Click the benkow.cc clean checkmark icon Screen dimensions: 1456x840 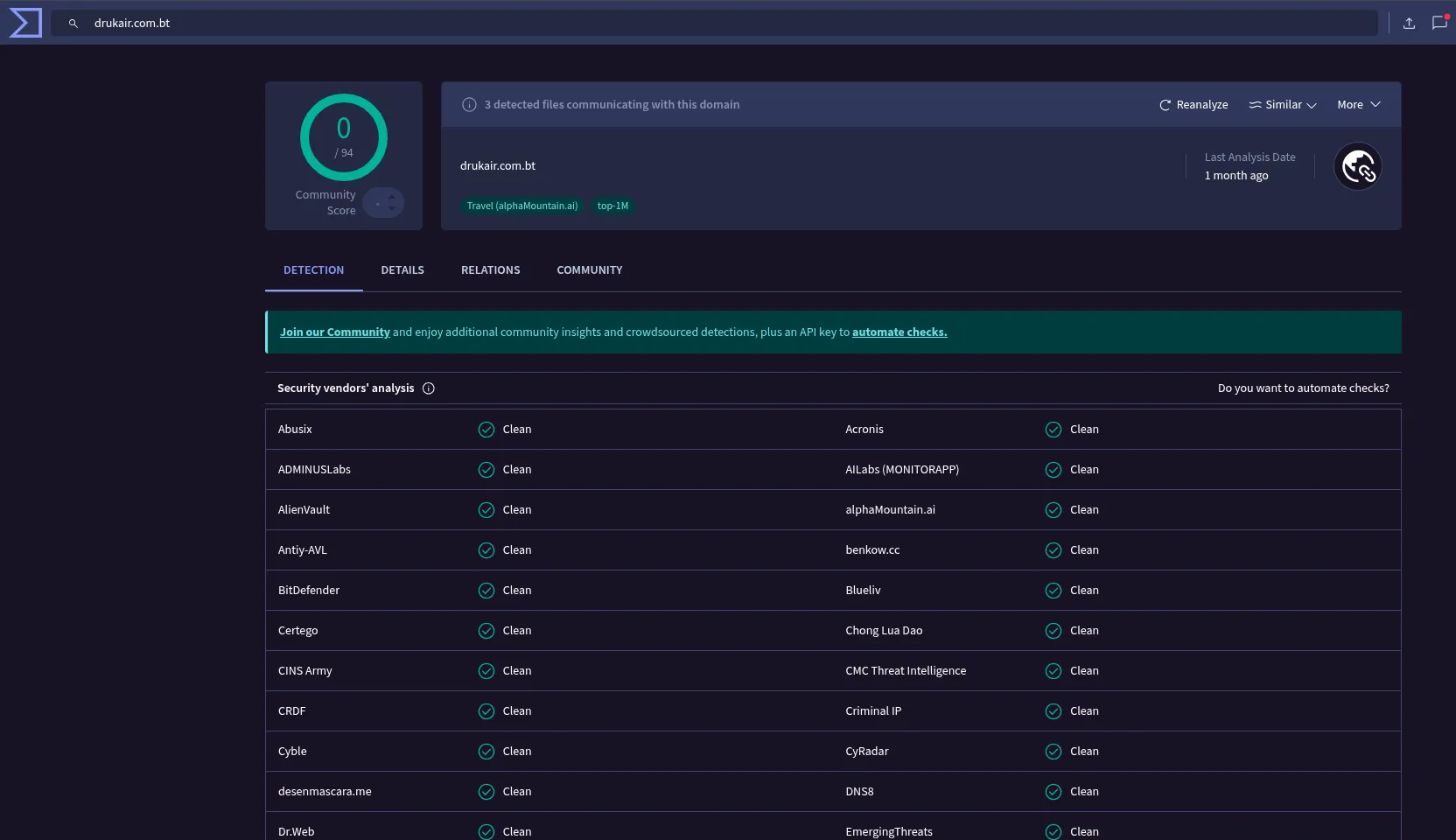point(1053,550)
